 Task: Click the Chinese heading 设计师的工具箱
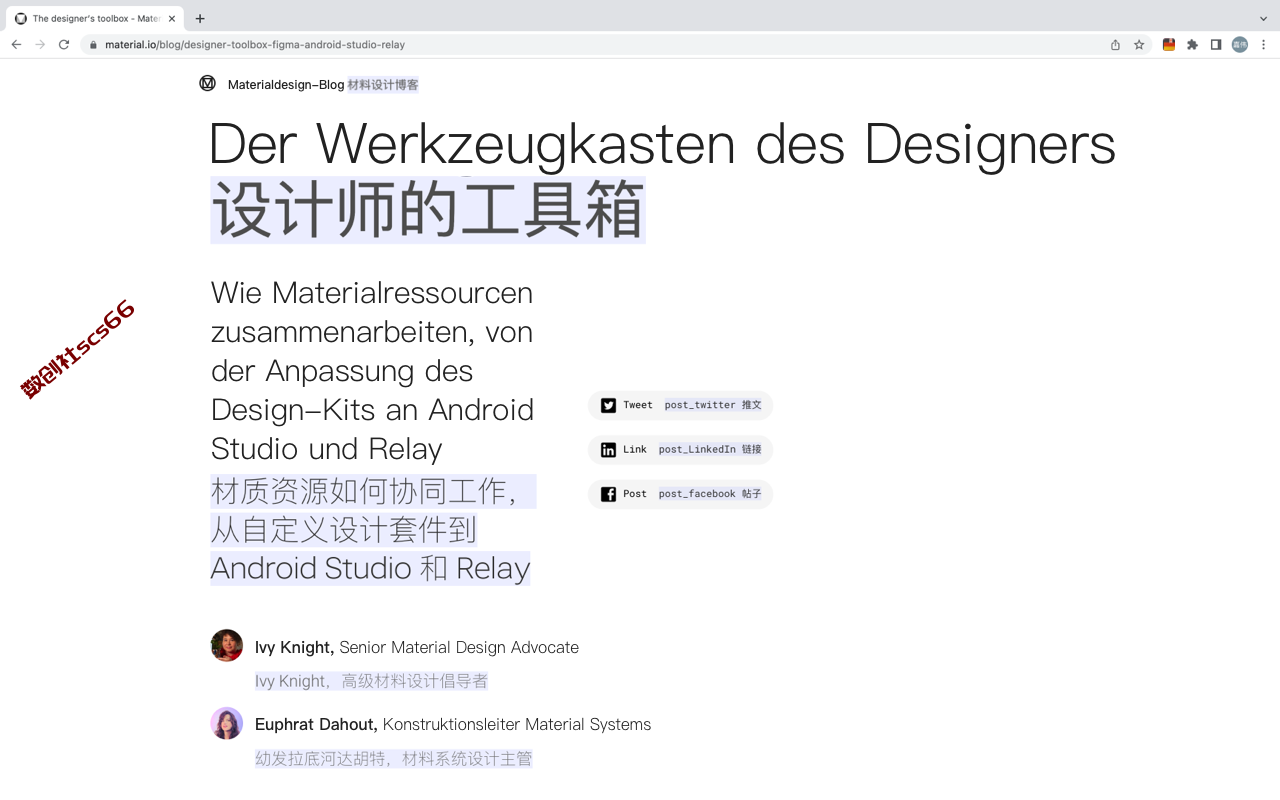tap(428, 210)
